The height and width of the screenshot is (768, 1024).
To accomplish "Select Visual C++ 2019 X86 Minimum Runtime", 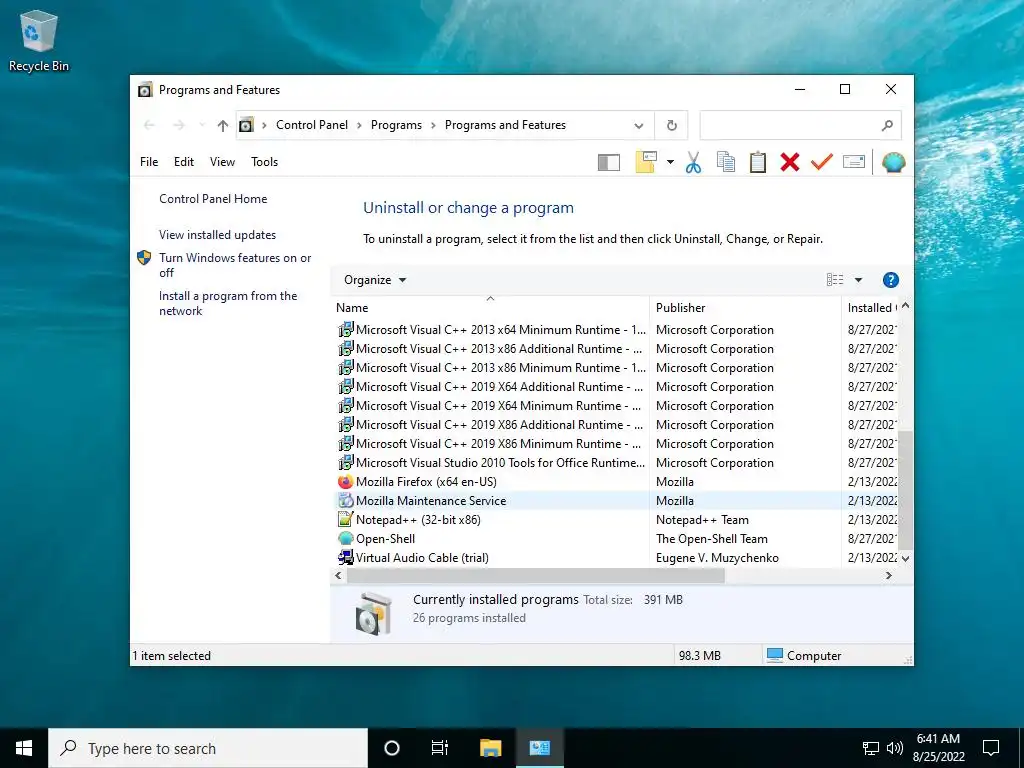I will pos(498,444).
